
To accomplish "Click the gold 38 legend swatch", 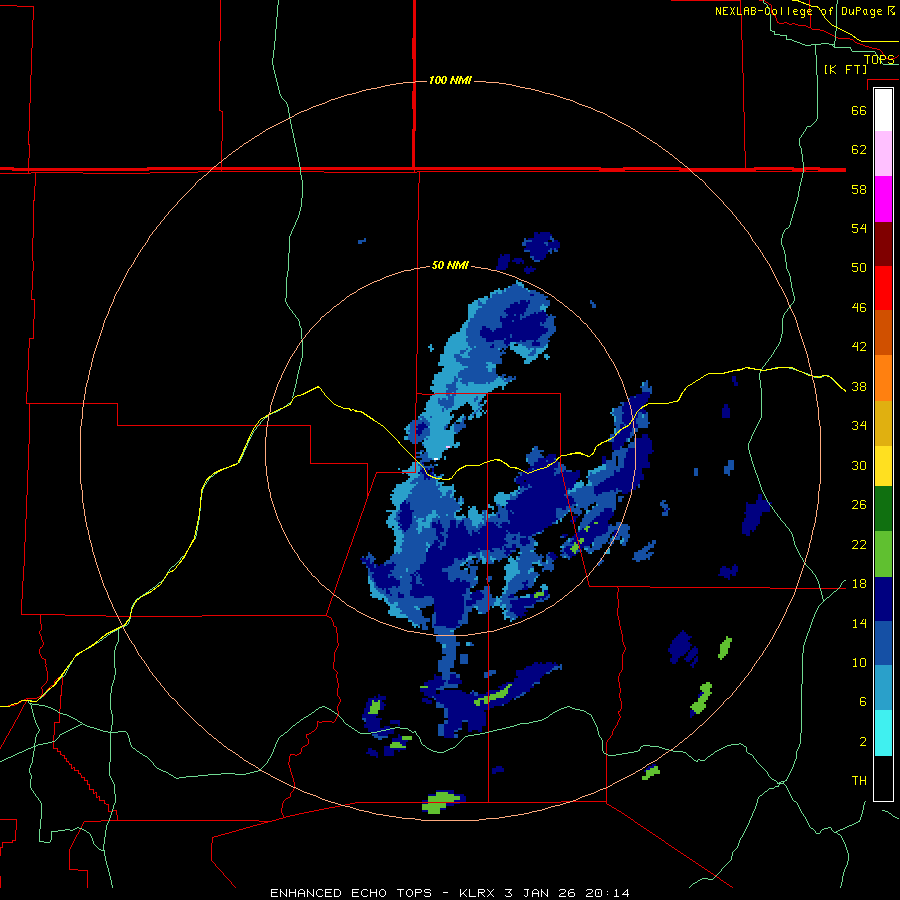I will (x=883, y=423).
